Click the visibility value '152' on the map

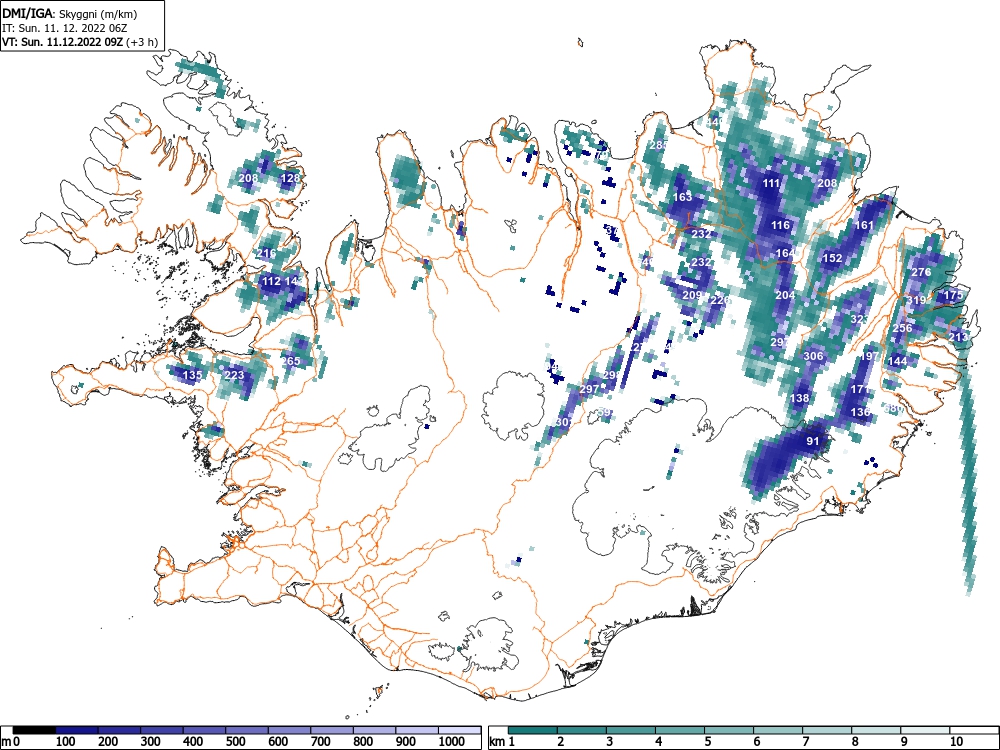click(x=832, y=258)
